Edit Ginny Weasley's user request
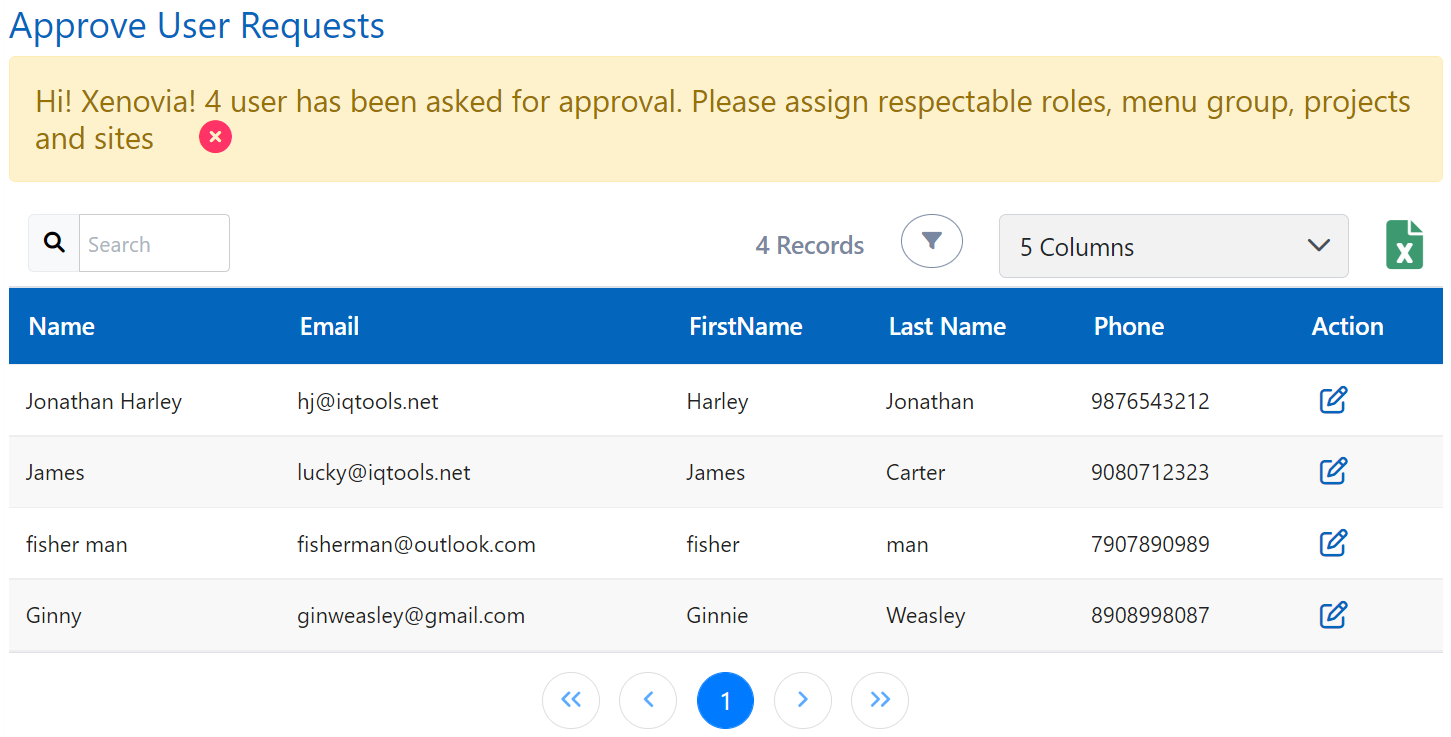The height and width of the screenshot is (737, 1451). 1333,615
